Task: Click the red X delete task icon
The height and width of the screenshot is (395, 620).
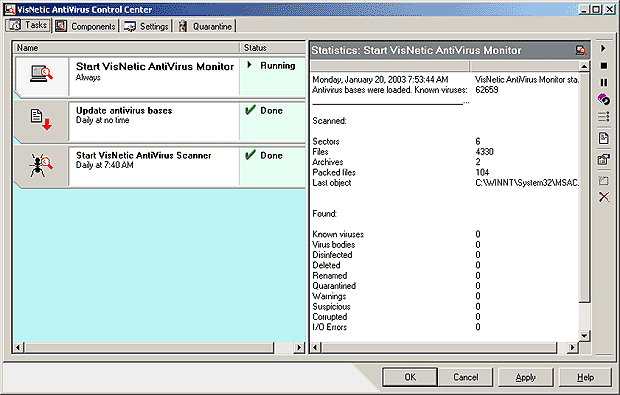Action: (604, 197)
